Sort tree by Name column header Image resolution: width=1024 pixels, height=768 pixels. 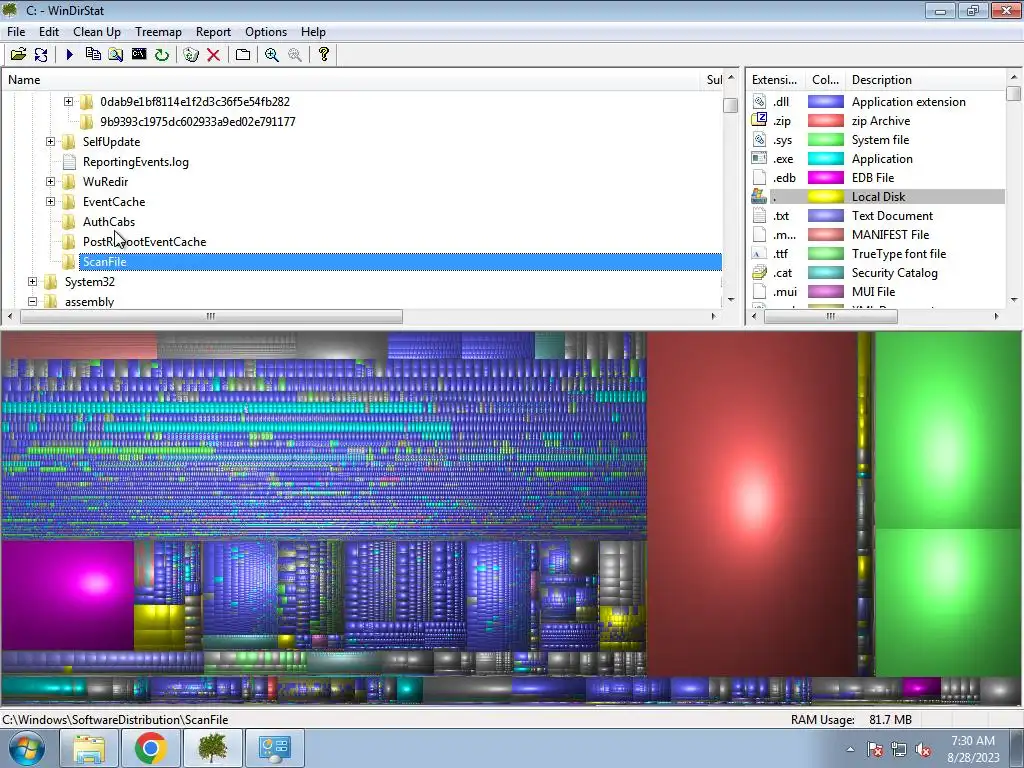351,80
